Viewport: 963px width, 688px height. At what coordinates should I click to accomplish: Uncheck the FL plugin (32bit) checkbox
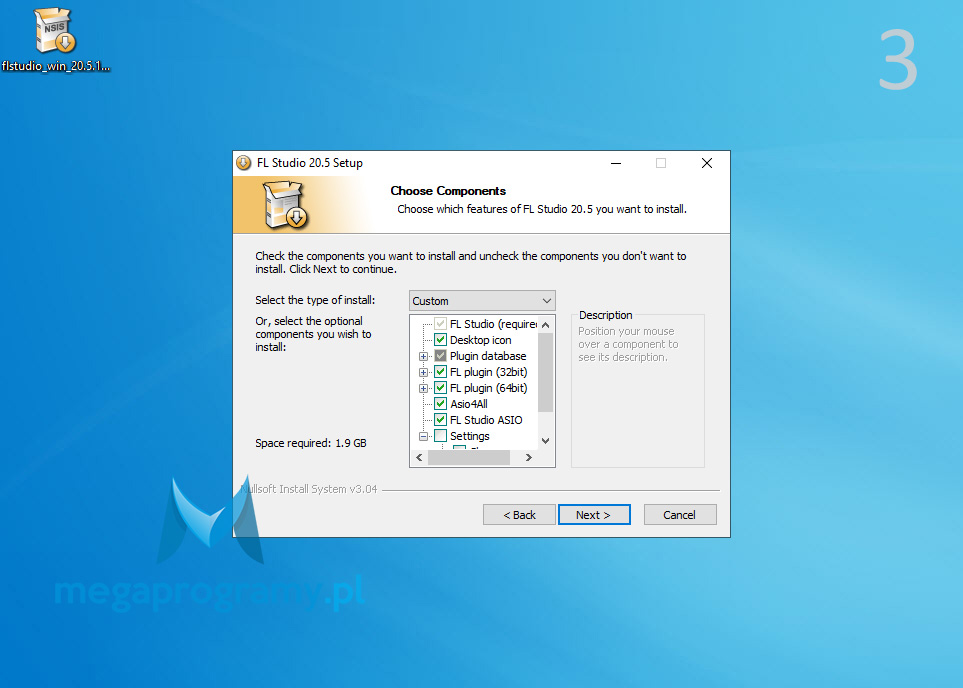point(440,372)
